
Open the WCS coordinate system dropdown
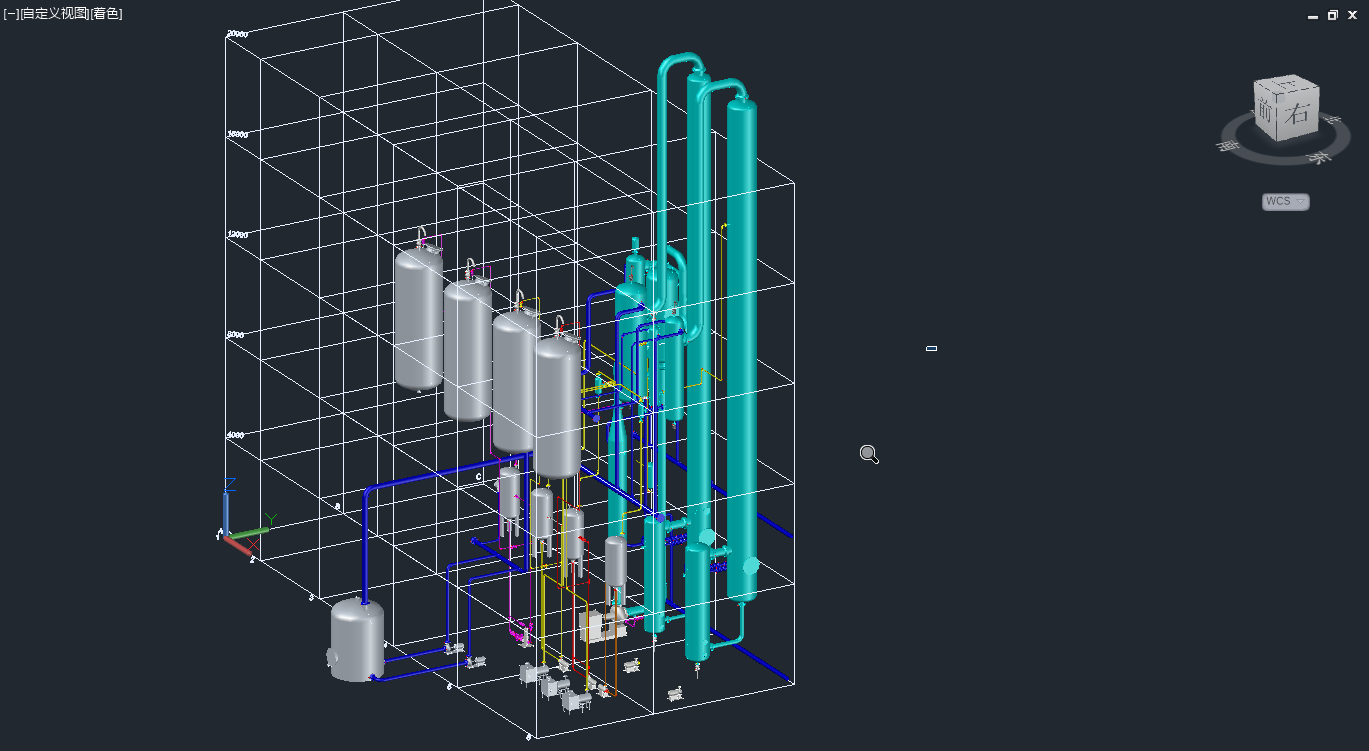pyautogui.click(x=1285, y=202)
